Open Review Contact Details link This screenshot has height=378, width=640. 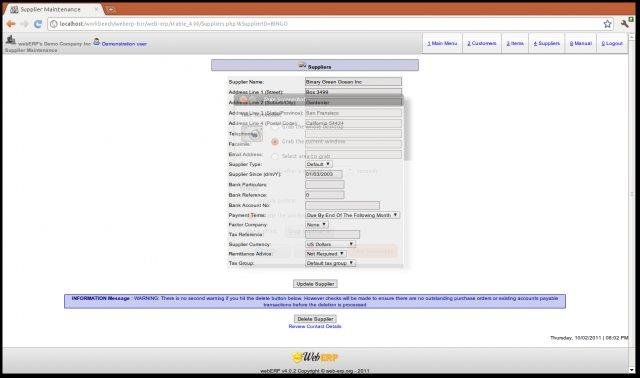[x=315, y=327]
